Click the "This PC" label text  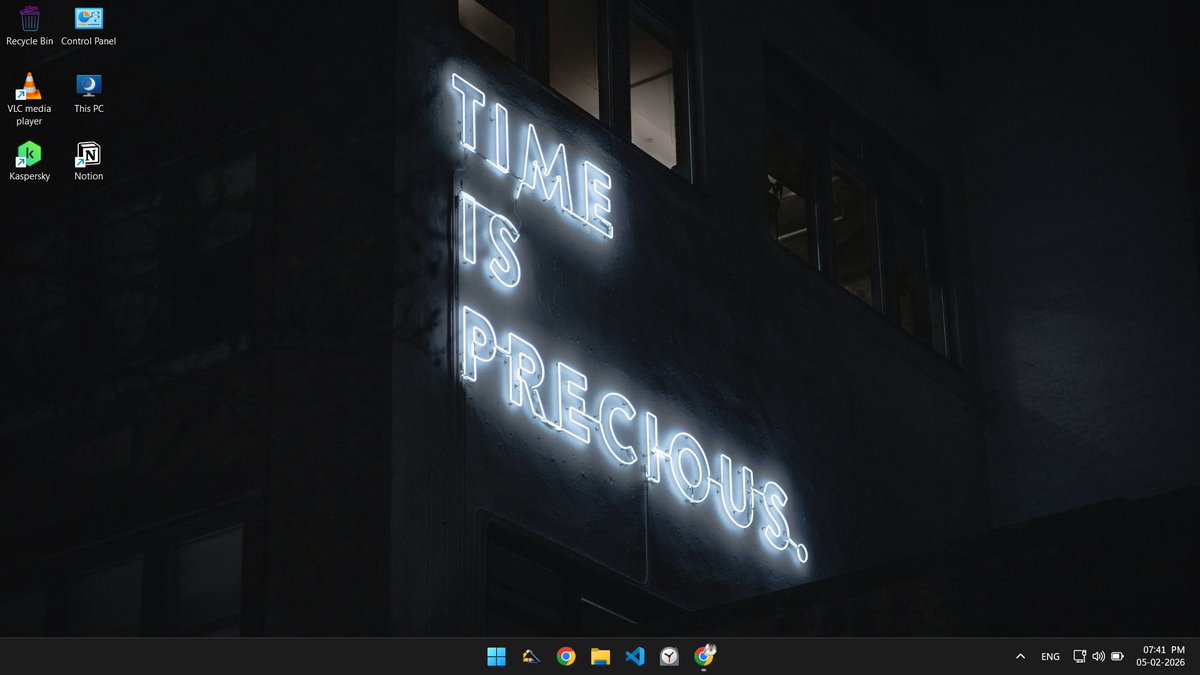tap(89, 108)
